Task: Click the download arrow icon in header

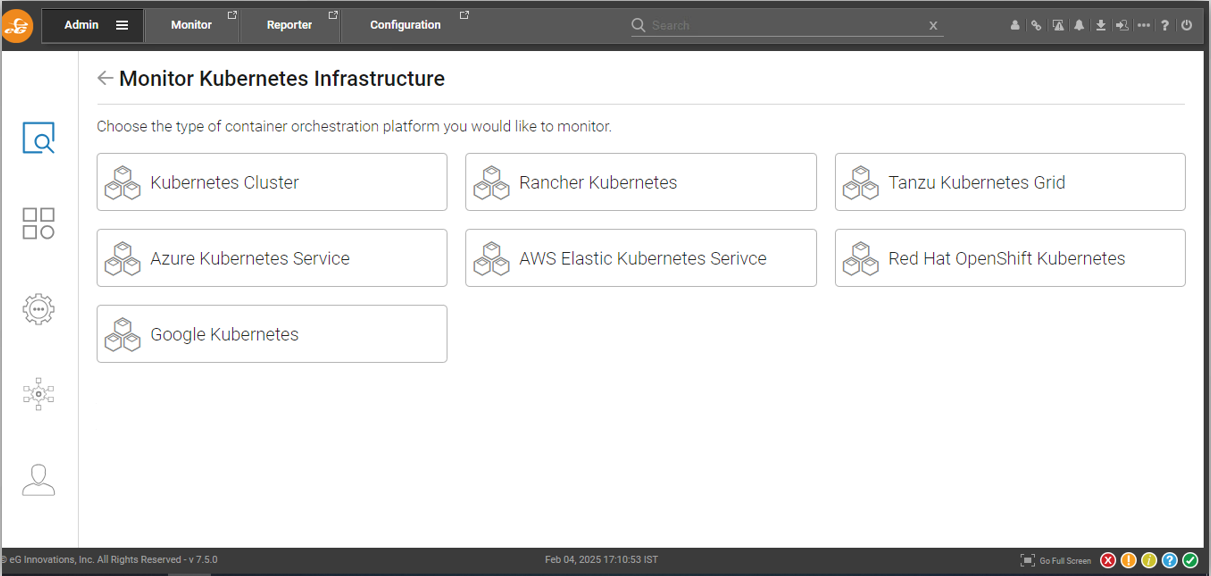Action: pos(1100,26)
